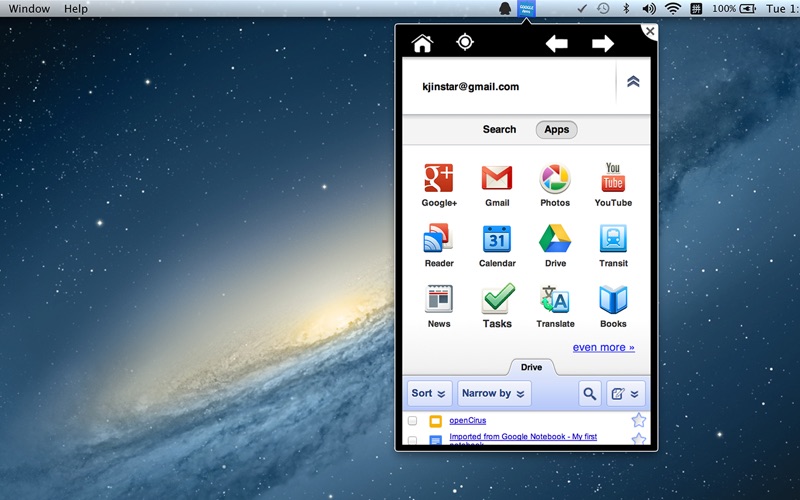Click the menu bar clock
Viewport: 800px width, 500px height.
[782, 9]
